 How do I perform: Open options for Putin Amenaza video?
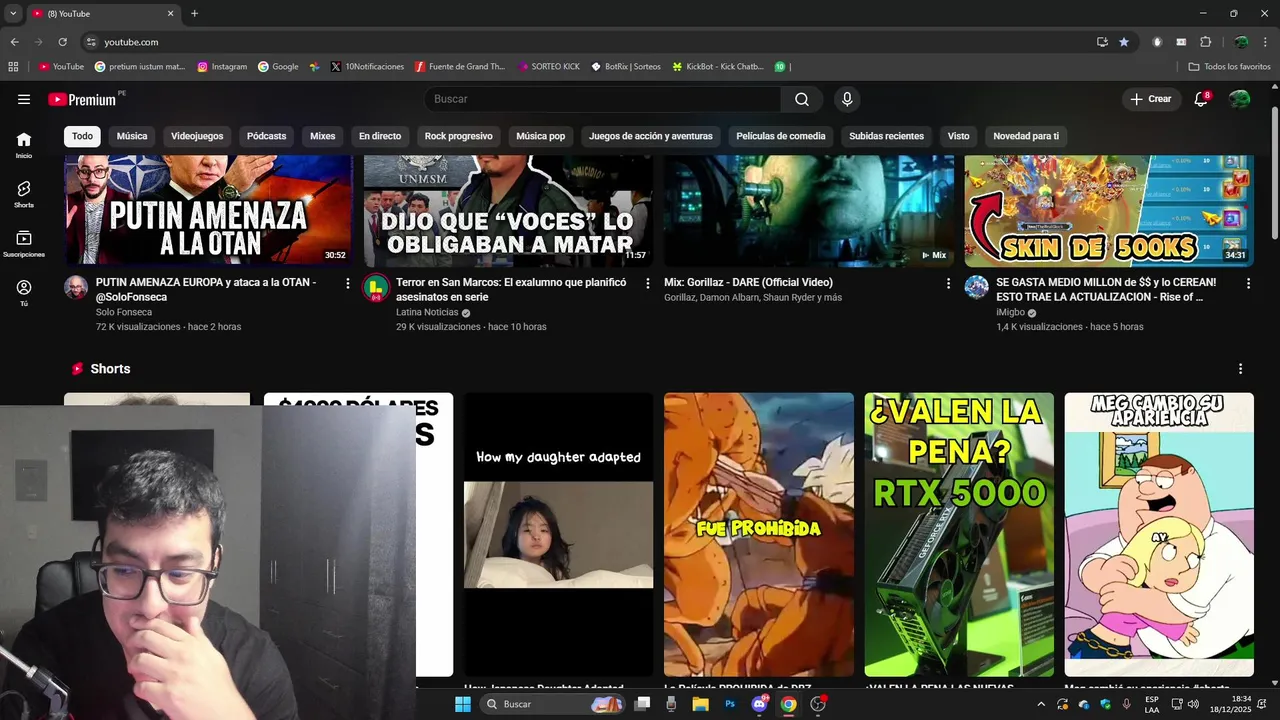[348, 284]
